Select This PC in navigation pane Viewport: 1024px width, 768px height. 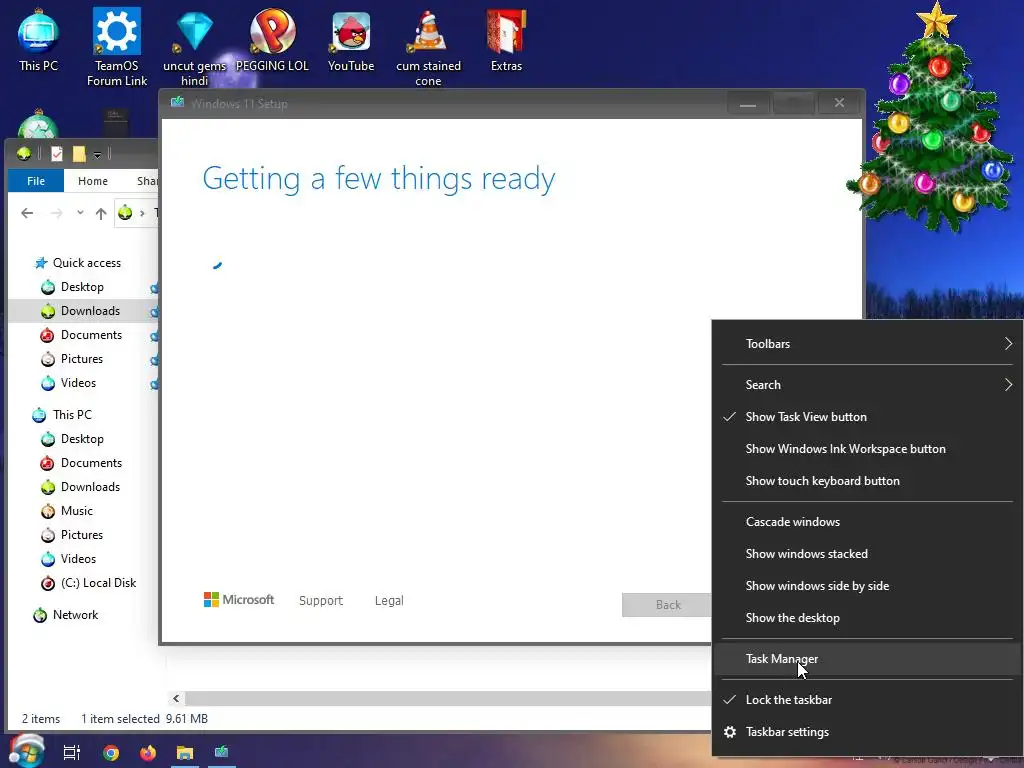[x=82, y=415]
